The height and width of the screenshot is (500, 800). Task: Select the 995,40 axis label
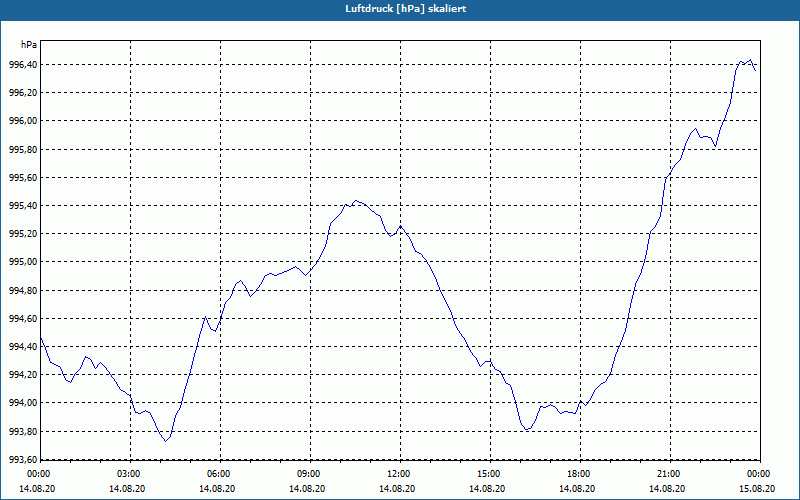pyautogui.click(x=23, y=206)
